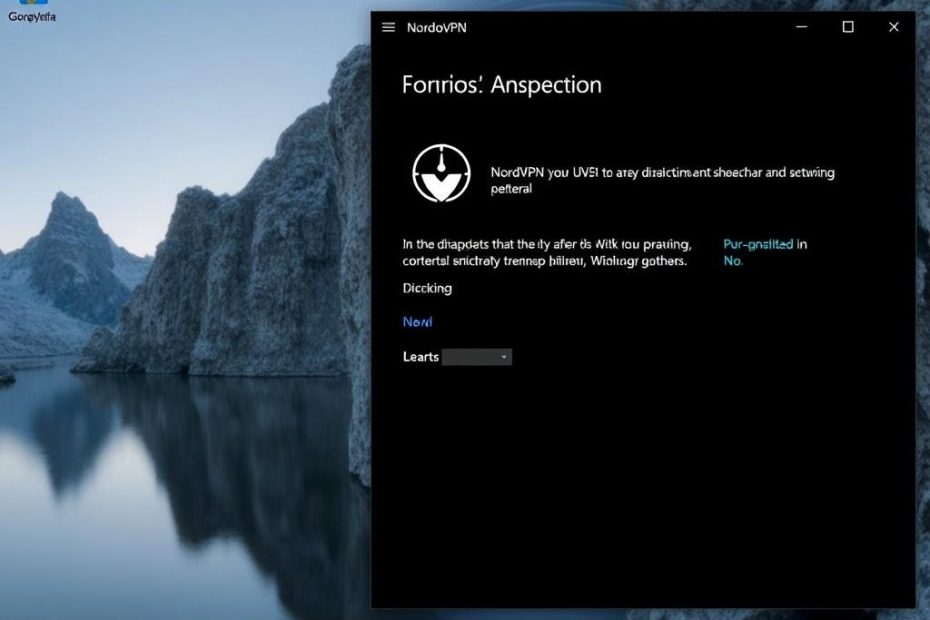Click the 'Forırios: Anspection' heading
Image resolution: width=930 pixels, height=620 pixels.
502,85
